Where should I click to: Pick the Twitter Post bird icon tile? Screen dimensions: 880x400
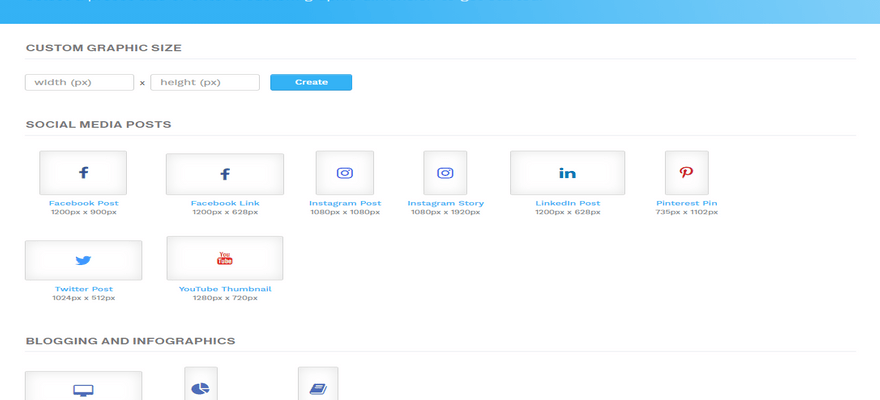84,260
